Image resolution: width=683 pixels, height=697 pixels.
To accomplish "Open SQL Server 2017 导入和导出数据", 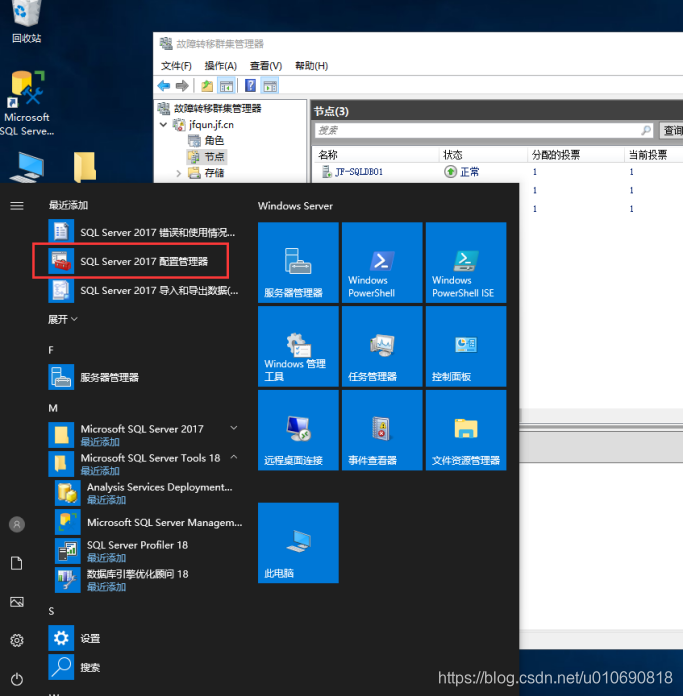I will coord(142,290).
